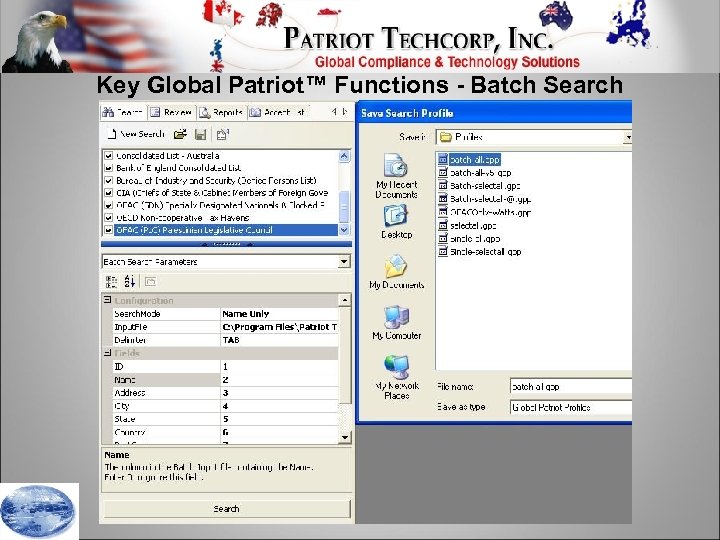Select file selectall.gpp
The image size is (720, 540).
(x=467, y=225)
